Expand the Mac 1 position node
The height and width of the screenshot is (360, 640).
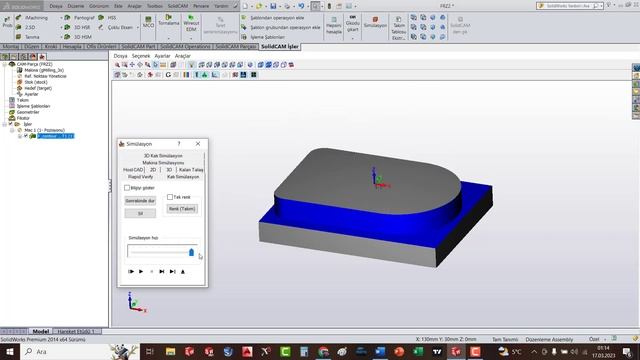[x=12, y=130]
